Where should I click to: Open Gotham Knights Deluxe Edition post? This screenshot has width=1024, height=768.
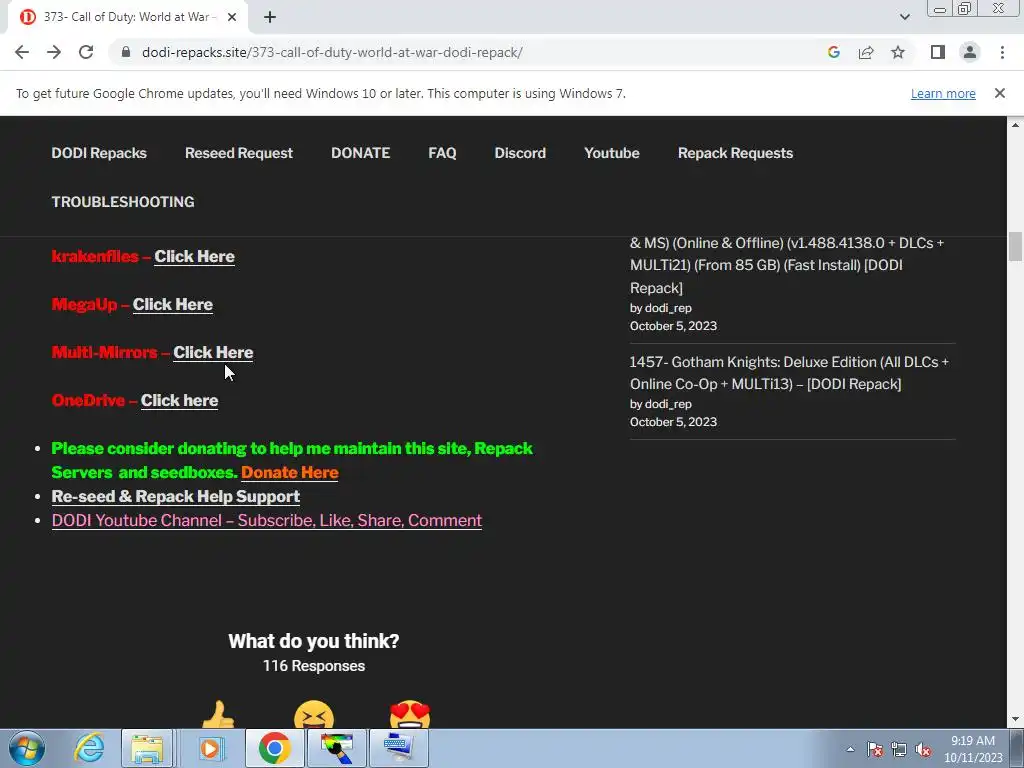click(x=789, y=373)
